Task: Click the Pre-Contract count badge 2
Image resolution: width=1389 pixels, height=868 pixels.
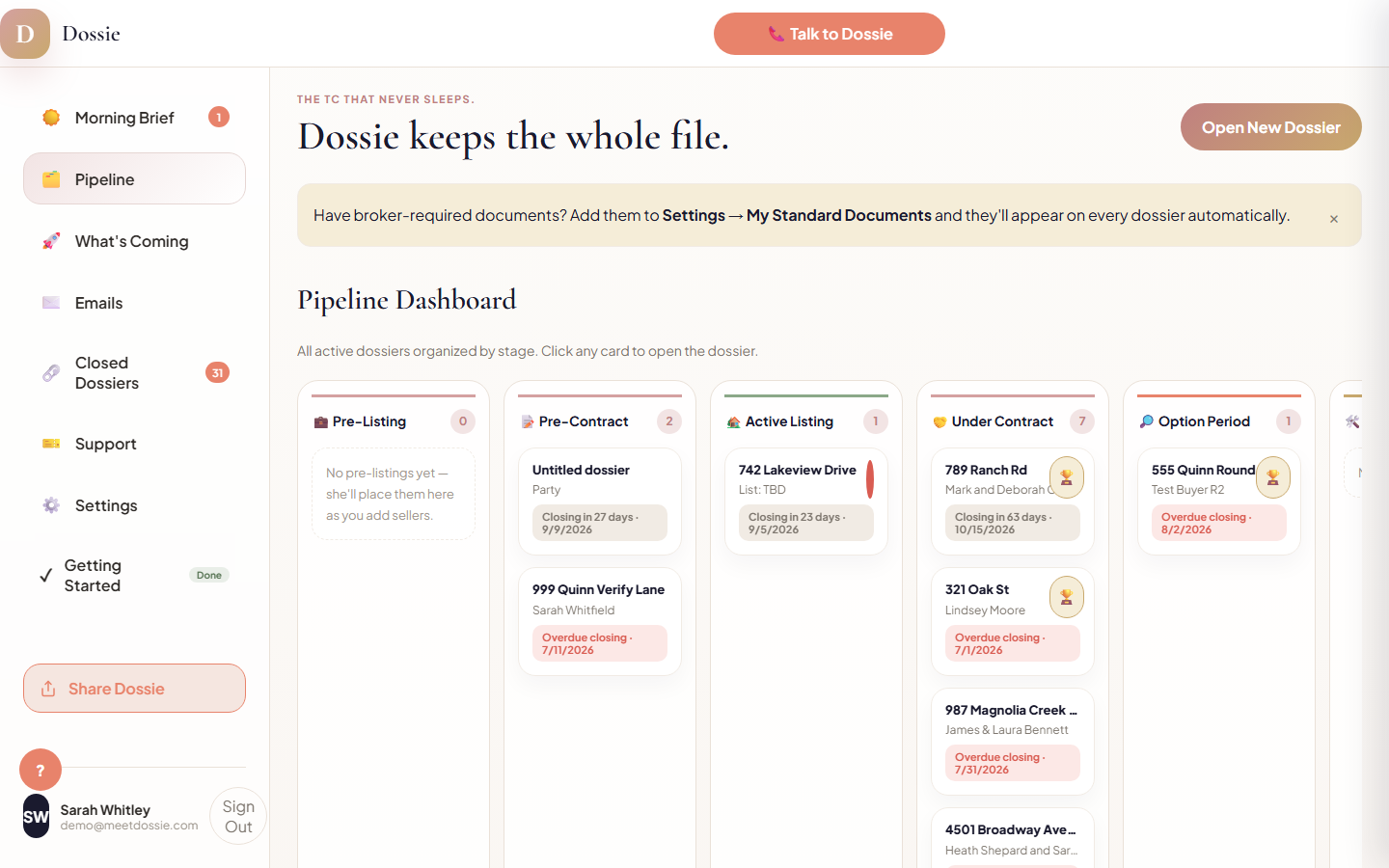Action: 669,421
